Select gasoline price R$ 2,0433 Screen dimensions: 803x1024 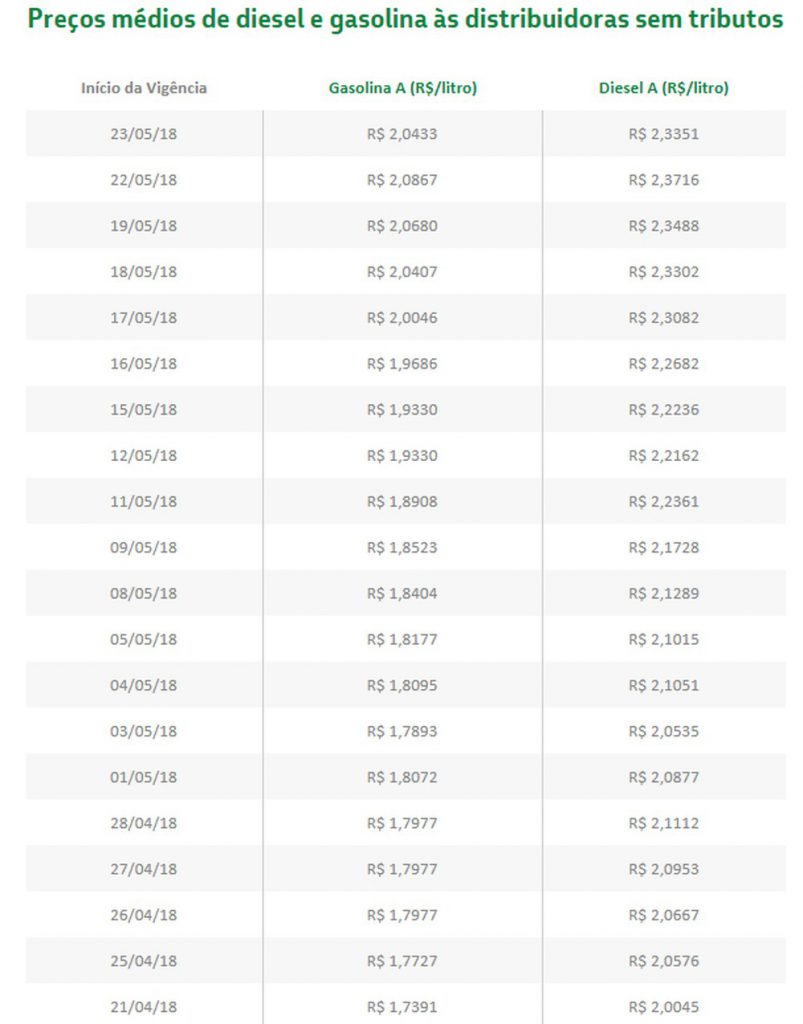tap(402, 134)
